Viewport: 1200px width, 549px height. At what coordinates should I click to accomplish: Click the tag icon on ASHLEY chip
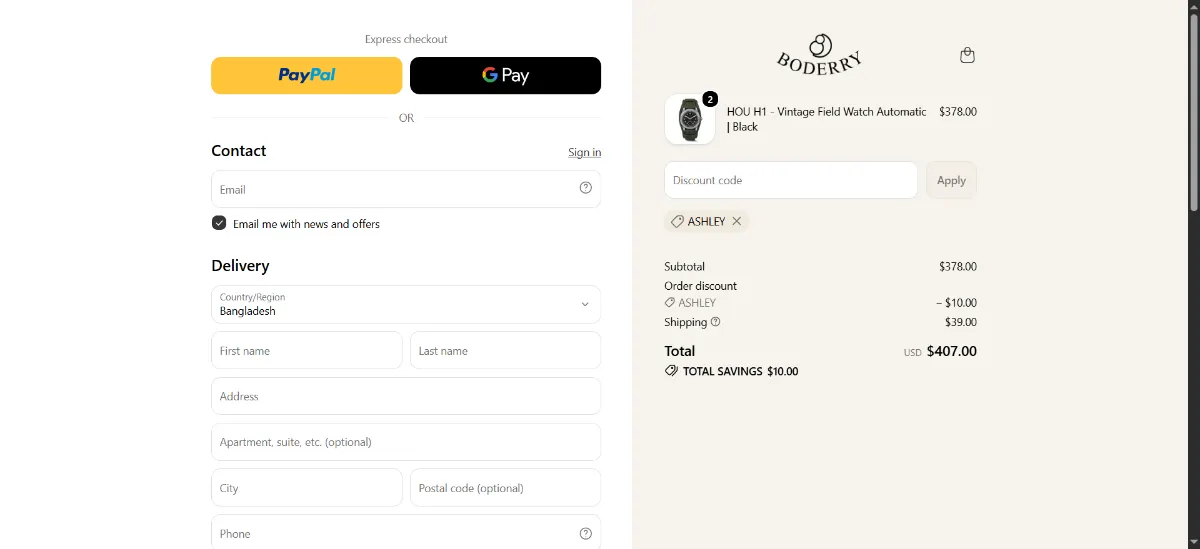coord(677,221)
